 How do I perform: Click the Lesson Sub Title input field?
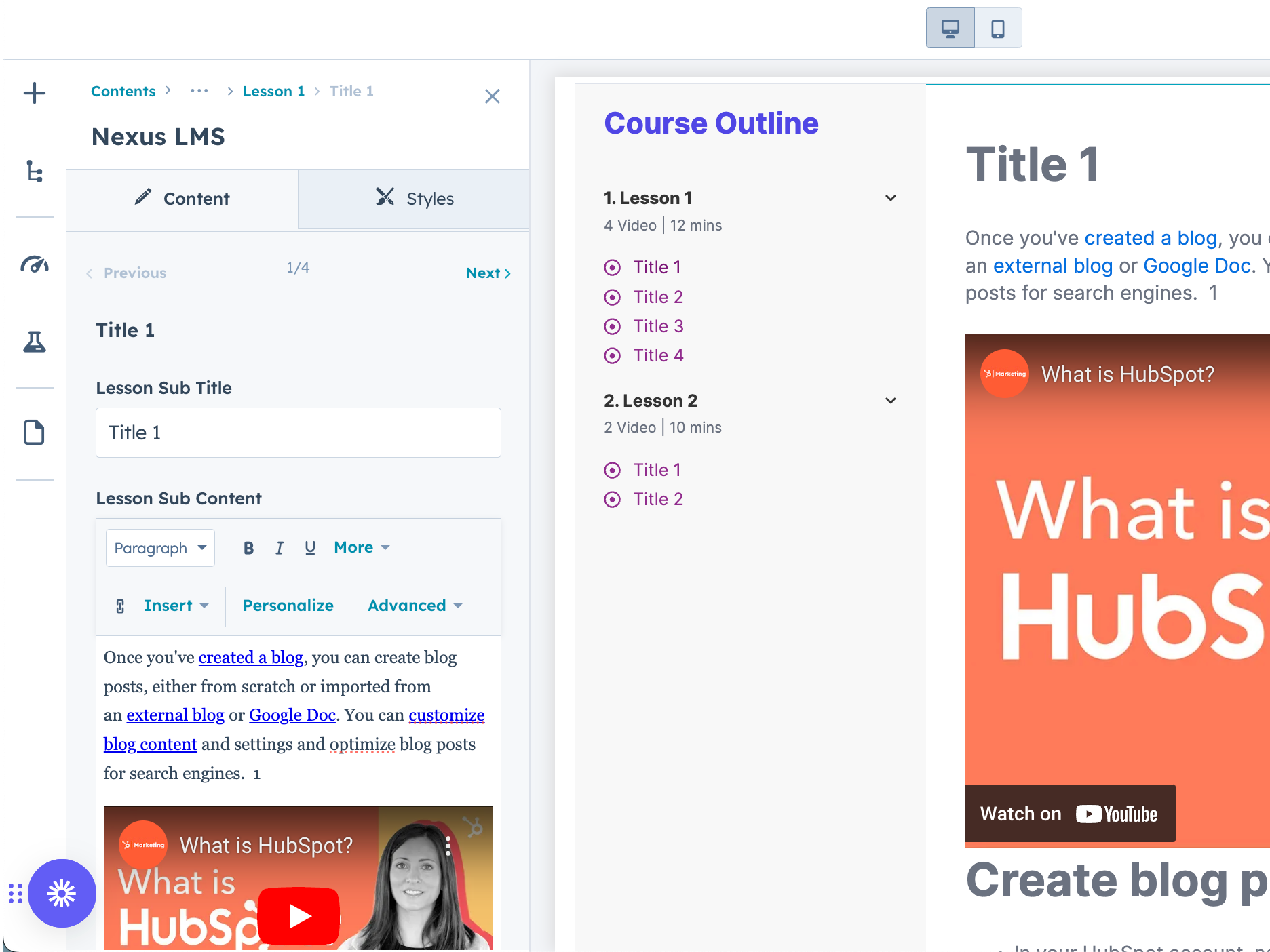[x=299, y=433]
